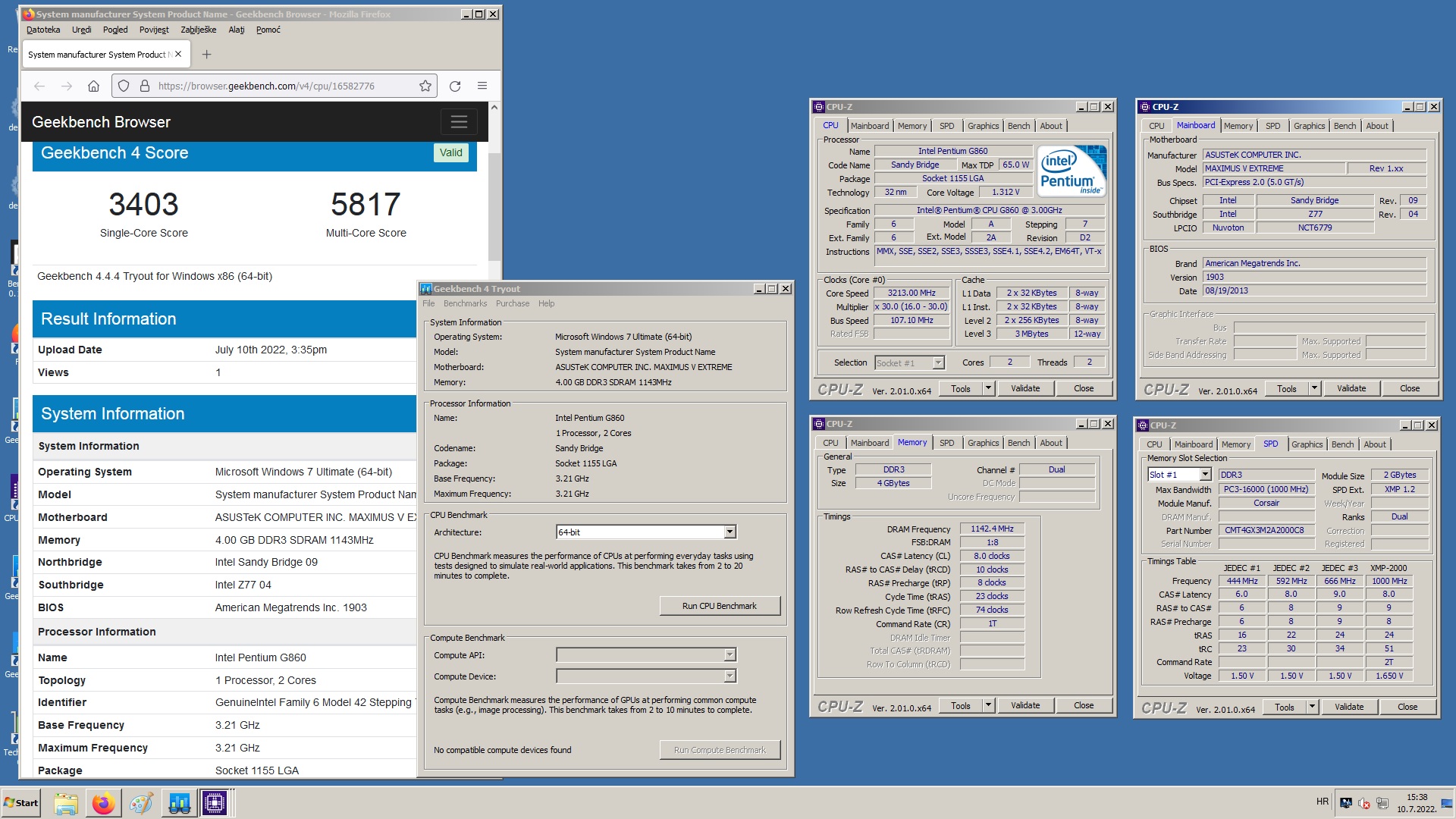Open the Uredi menu in Firefox
The height and width of the screenshot is (819, 1456).
click(81, 30)
